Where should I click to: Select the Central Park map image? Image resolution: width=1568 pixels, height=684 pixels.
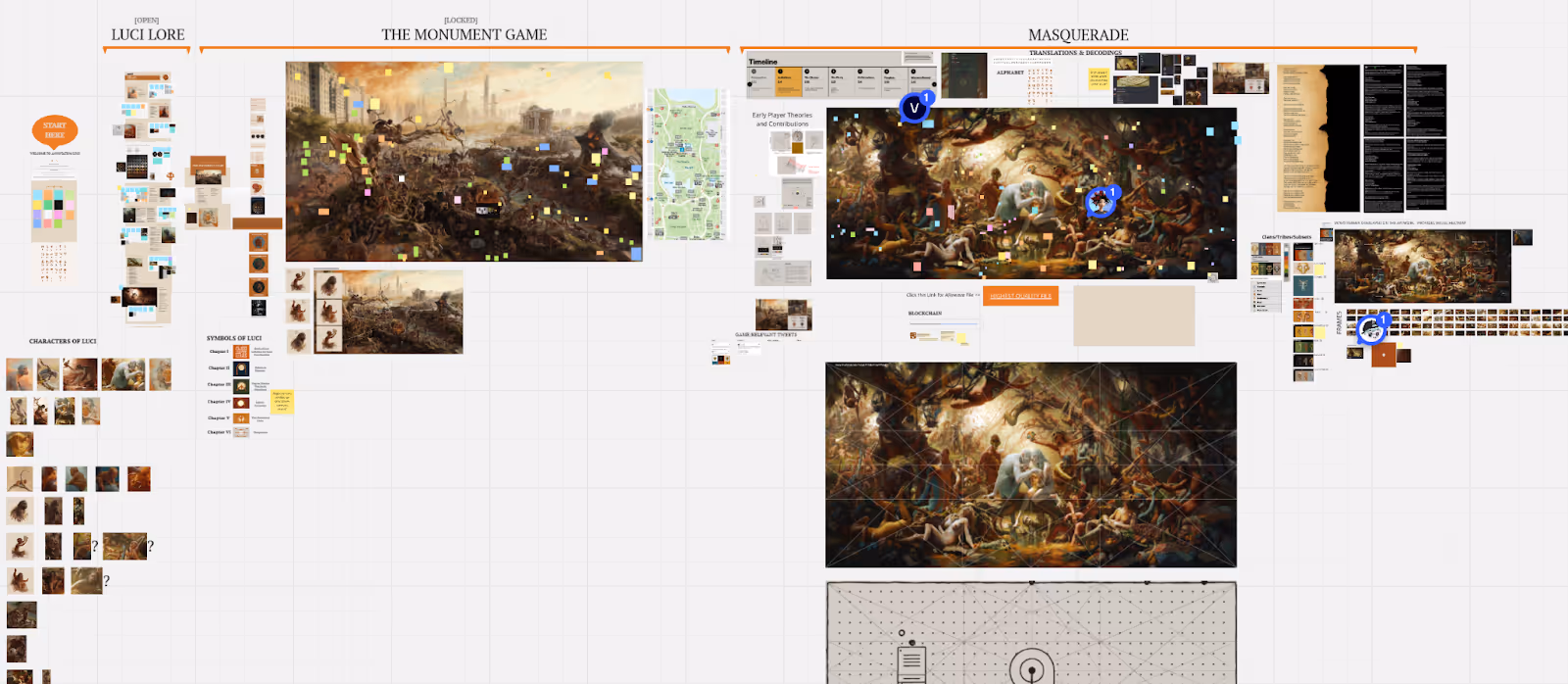pos(688,164)
